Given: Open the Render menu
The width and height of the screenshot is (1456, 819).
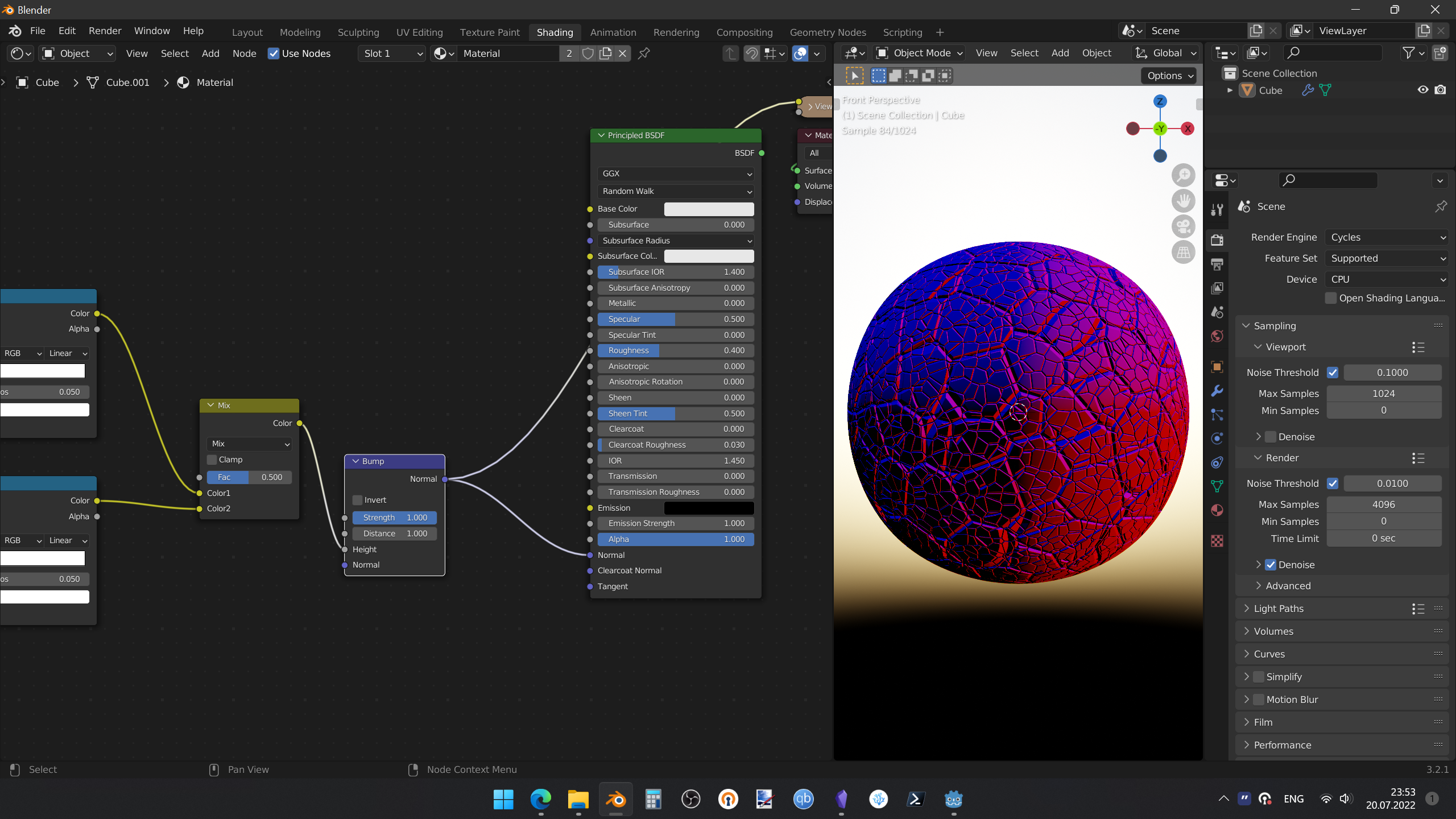Looking at the screenshot, I should tap(105, 31).
